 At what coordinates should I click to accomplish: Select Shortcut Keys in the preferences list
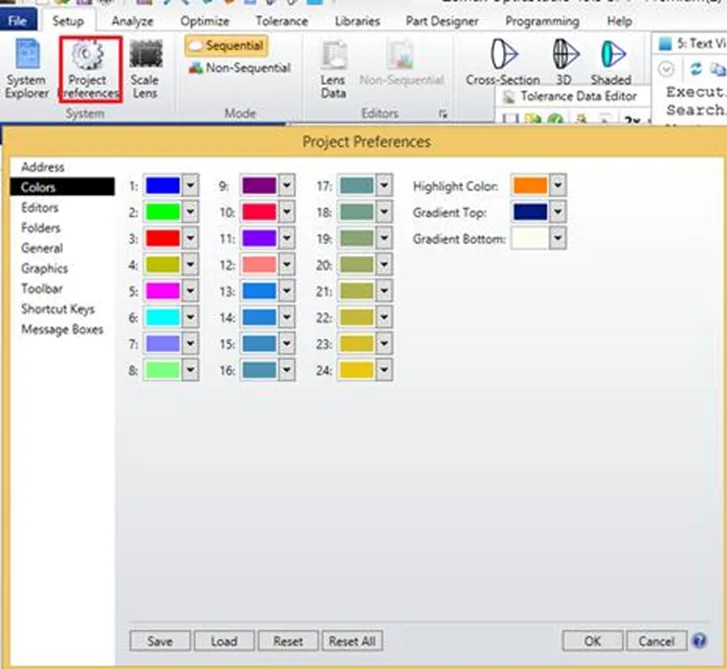click(58, 309)
